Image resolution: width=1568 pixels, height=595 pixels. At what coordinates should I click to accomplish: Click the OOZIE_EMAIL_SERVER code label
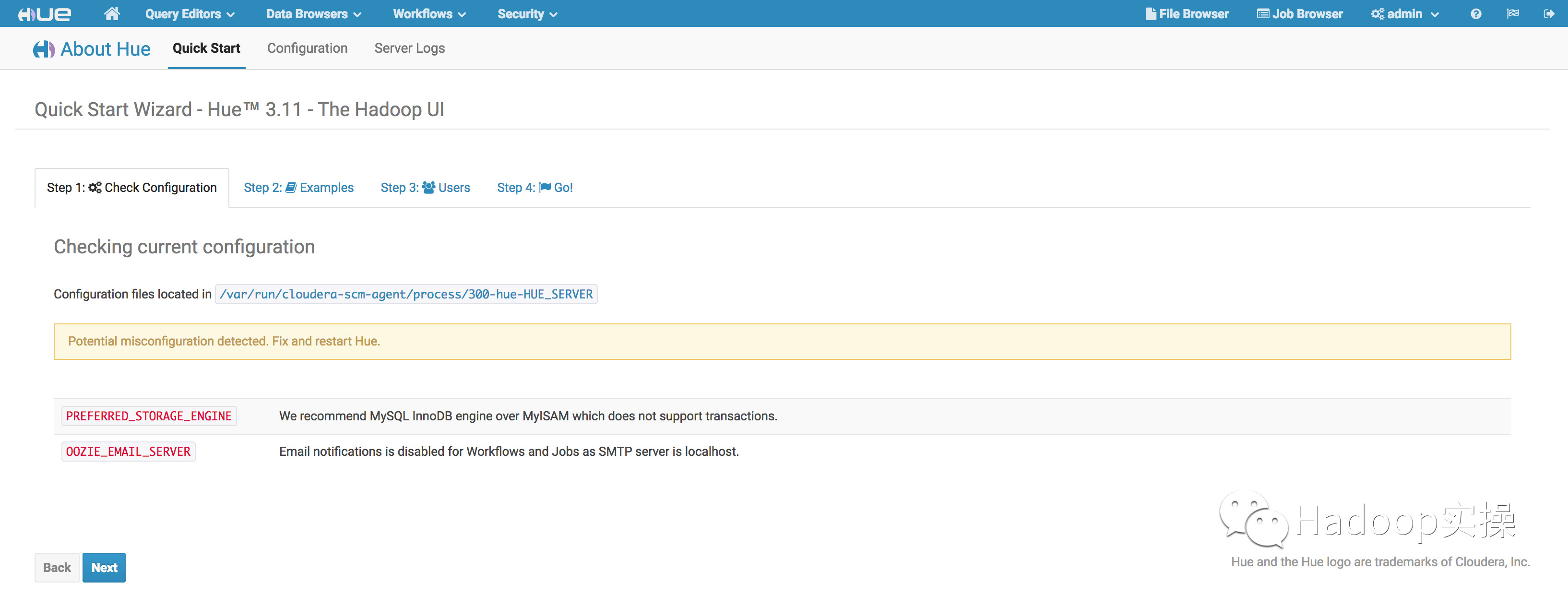click(129, 451)
